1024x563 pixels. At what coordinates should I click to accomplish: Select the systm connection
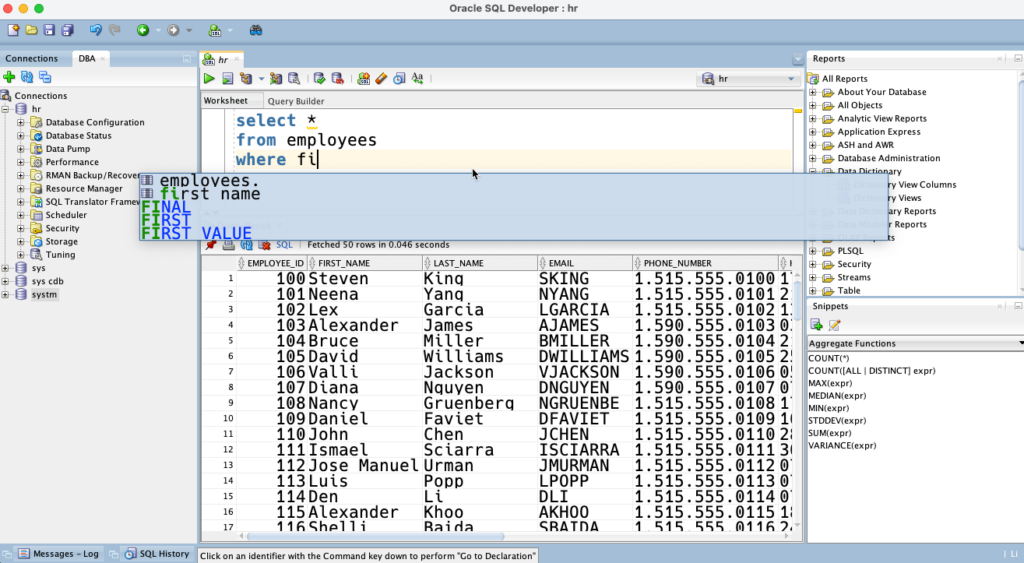[x=44, y=295]
